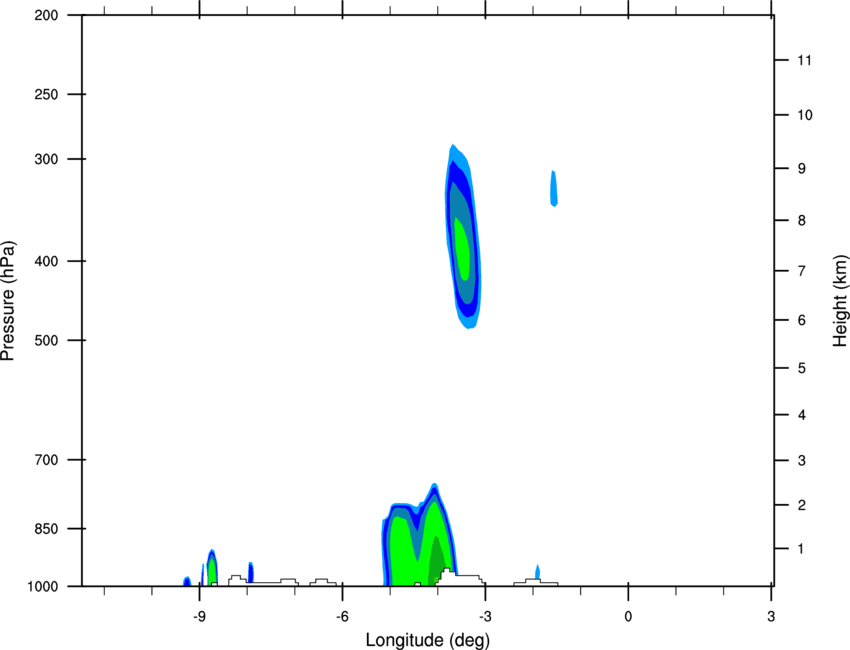Click the 300 pressure tick label
Image resolution: width=850 pixels, height=650 pixels.
[x=46, y=159]
